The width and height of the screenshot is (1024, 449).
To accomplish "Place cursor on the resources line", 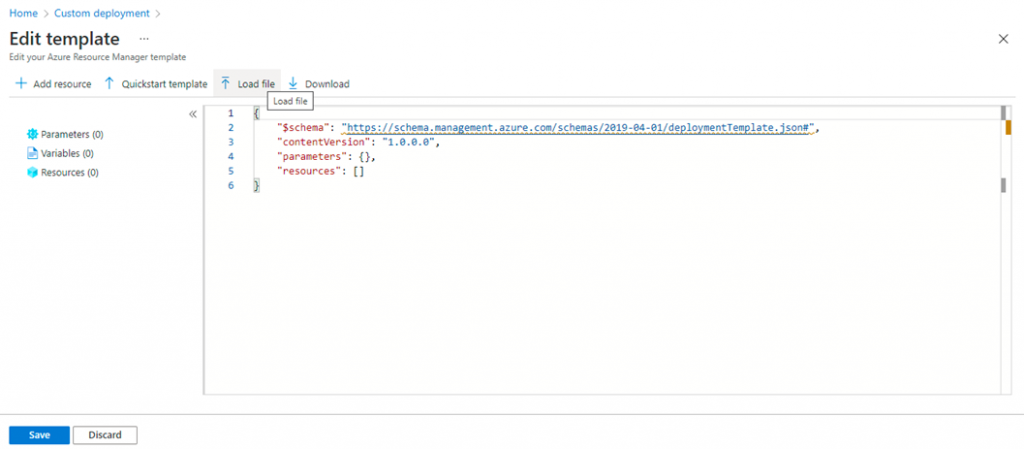I will (321, 172).
